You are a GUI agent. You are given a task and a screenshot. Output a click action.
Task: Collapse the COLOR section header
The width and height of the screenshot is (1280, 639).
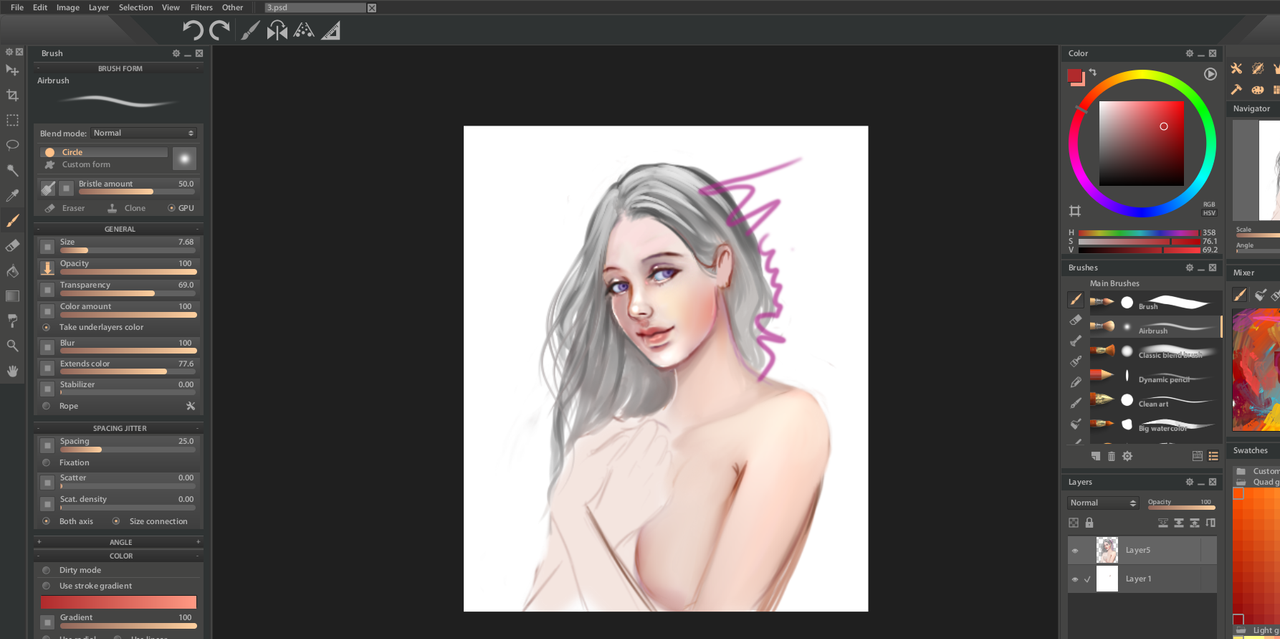(120, 556)
